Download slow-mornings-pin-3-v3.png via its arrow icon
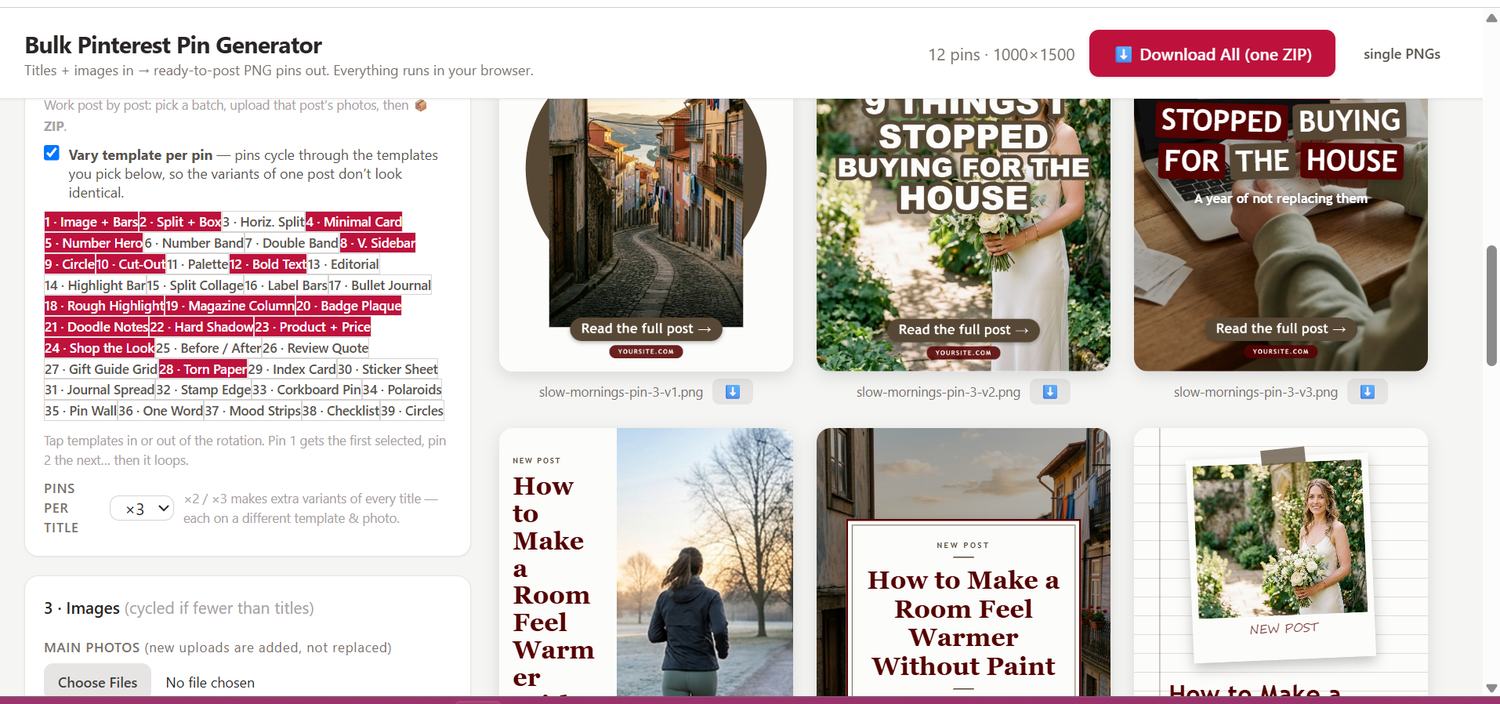Screen dimensions: 1500x704 pos(1367,392)
